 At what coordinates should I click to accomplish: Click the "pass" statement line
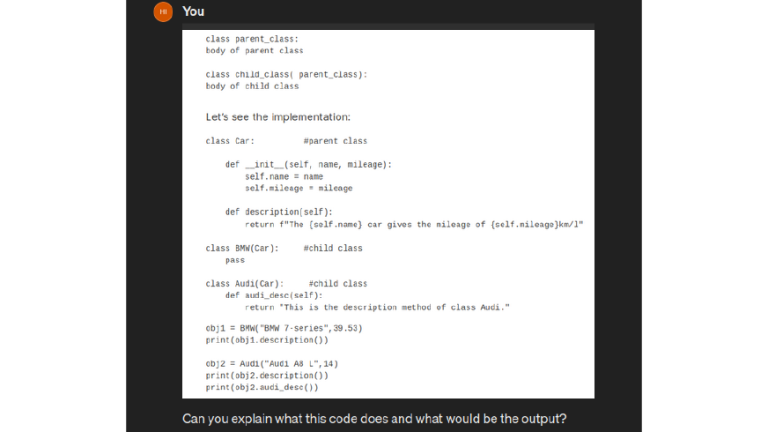(235, 260)
